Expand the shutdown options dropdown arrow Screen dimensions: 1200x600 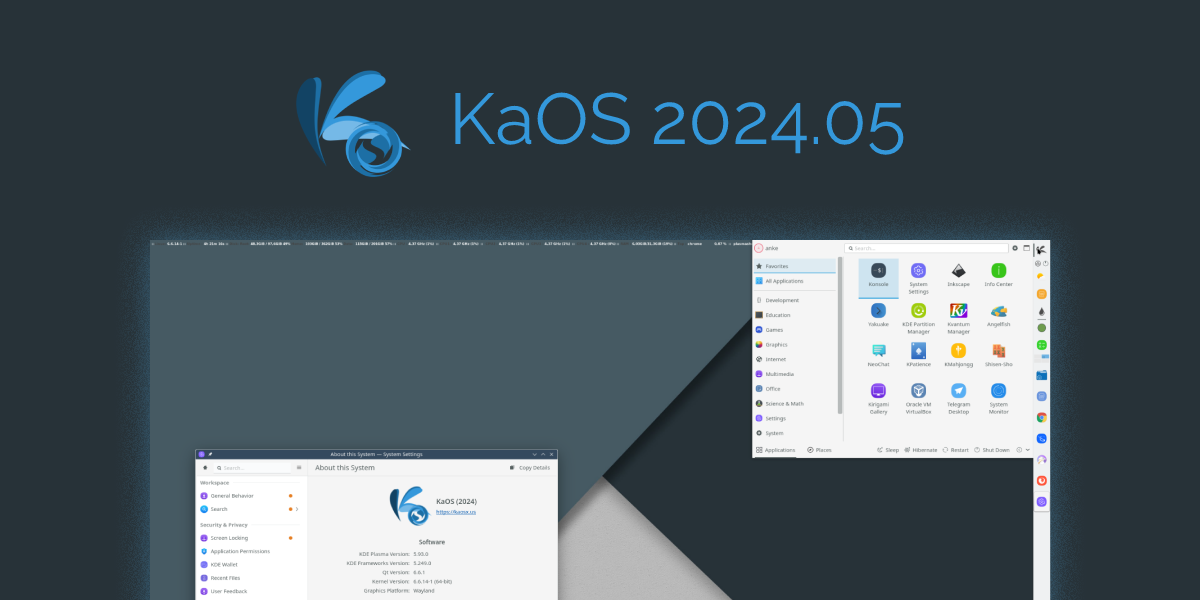tap(1027, 450)
